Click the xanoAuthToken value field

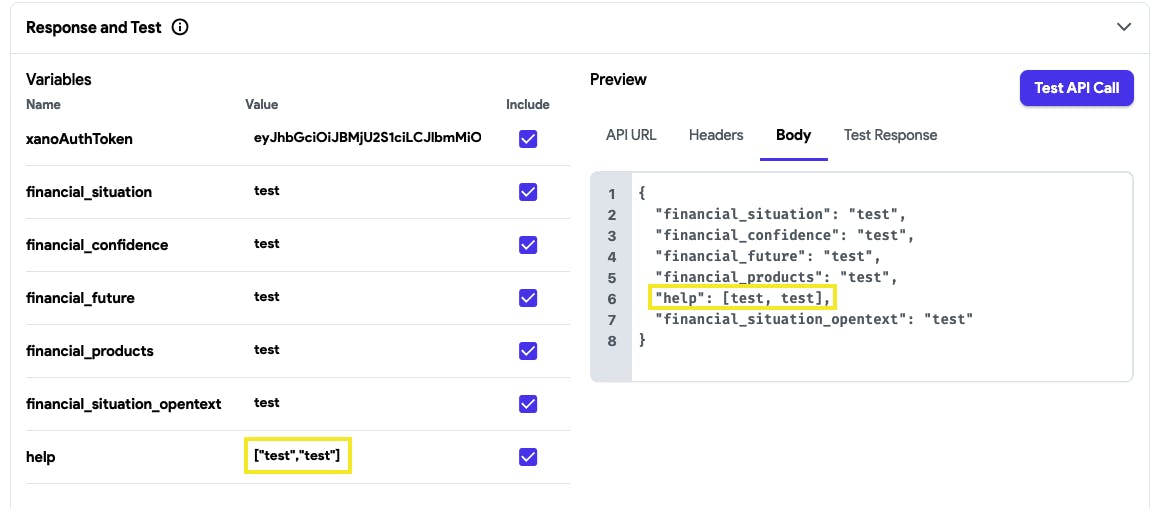367,138
